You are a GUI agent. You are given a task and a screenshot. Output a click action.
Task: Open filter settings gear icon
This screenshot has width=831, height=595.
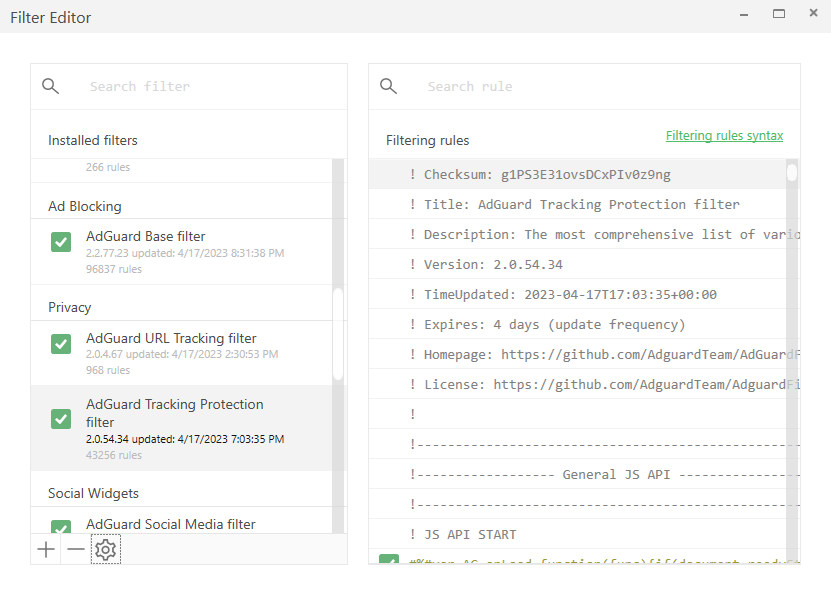(x=105, y=549)
